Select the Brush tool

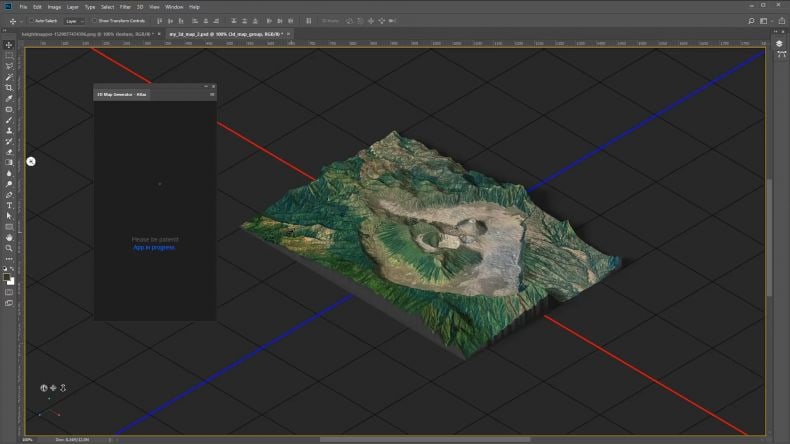pos(9,120)
